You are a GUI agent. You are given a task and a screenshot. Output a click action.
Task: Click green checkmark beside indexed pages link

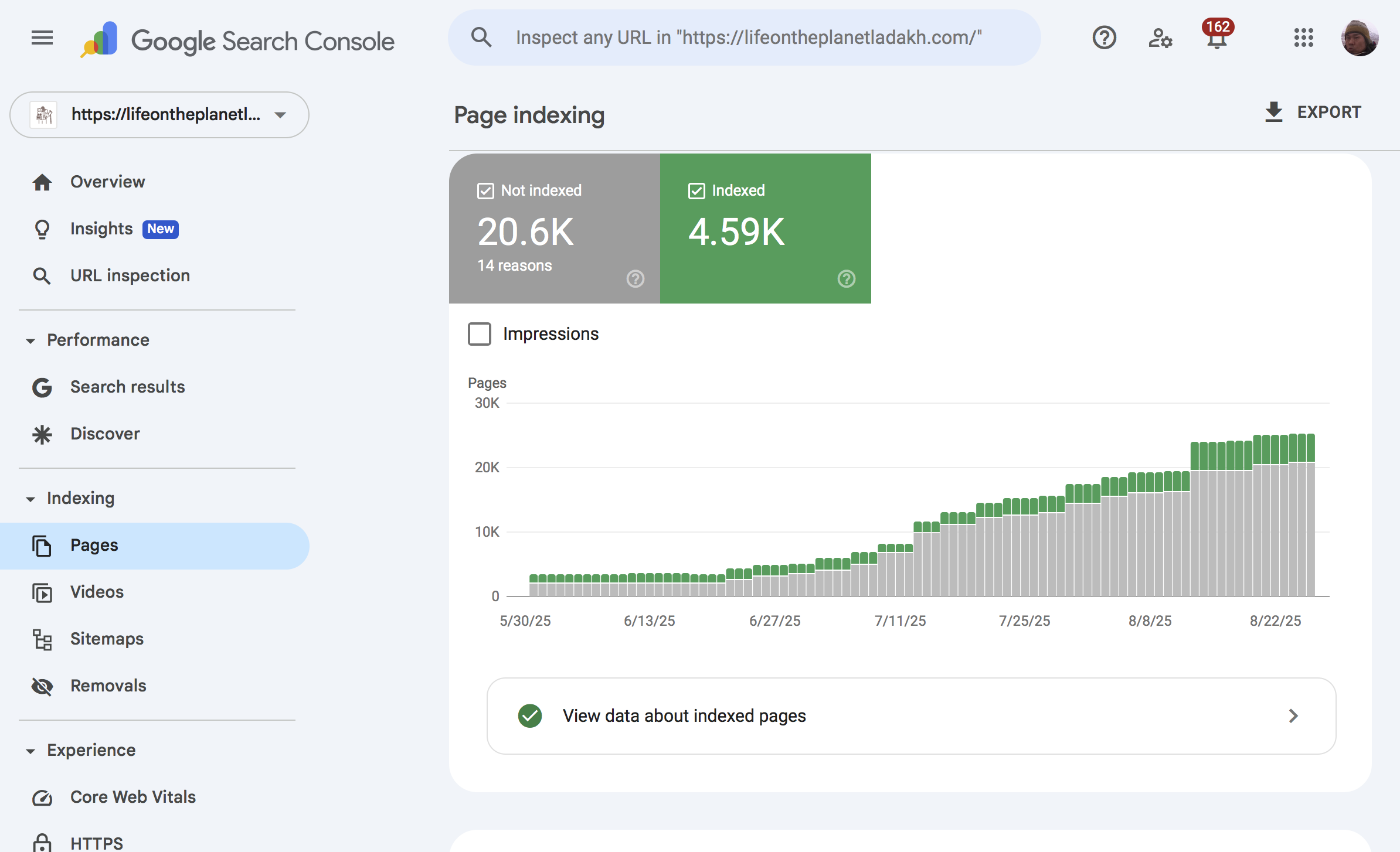530,715
